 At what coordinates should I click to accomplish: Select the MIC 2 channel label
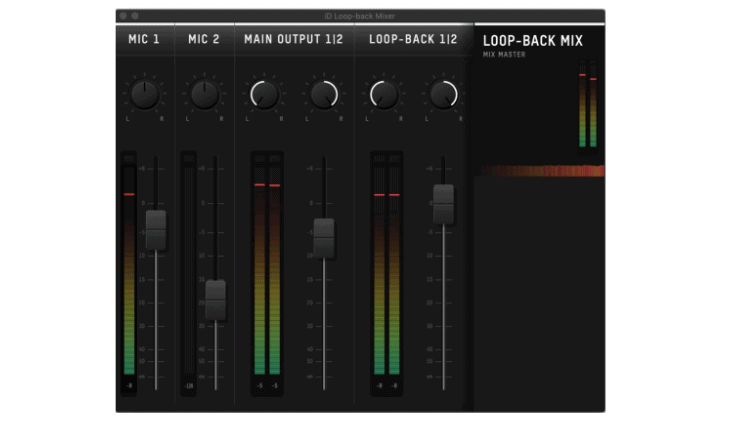point(204,40)
